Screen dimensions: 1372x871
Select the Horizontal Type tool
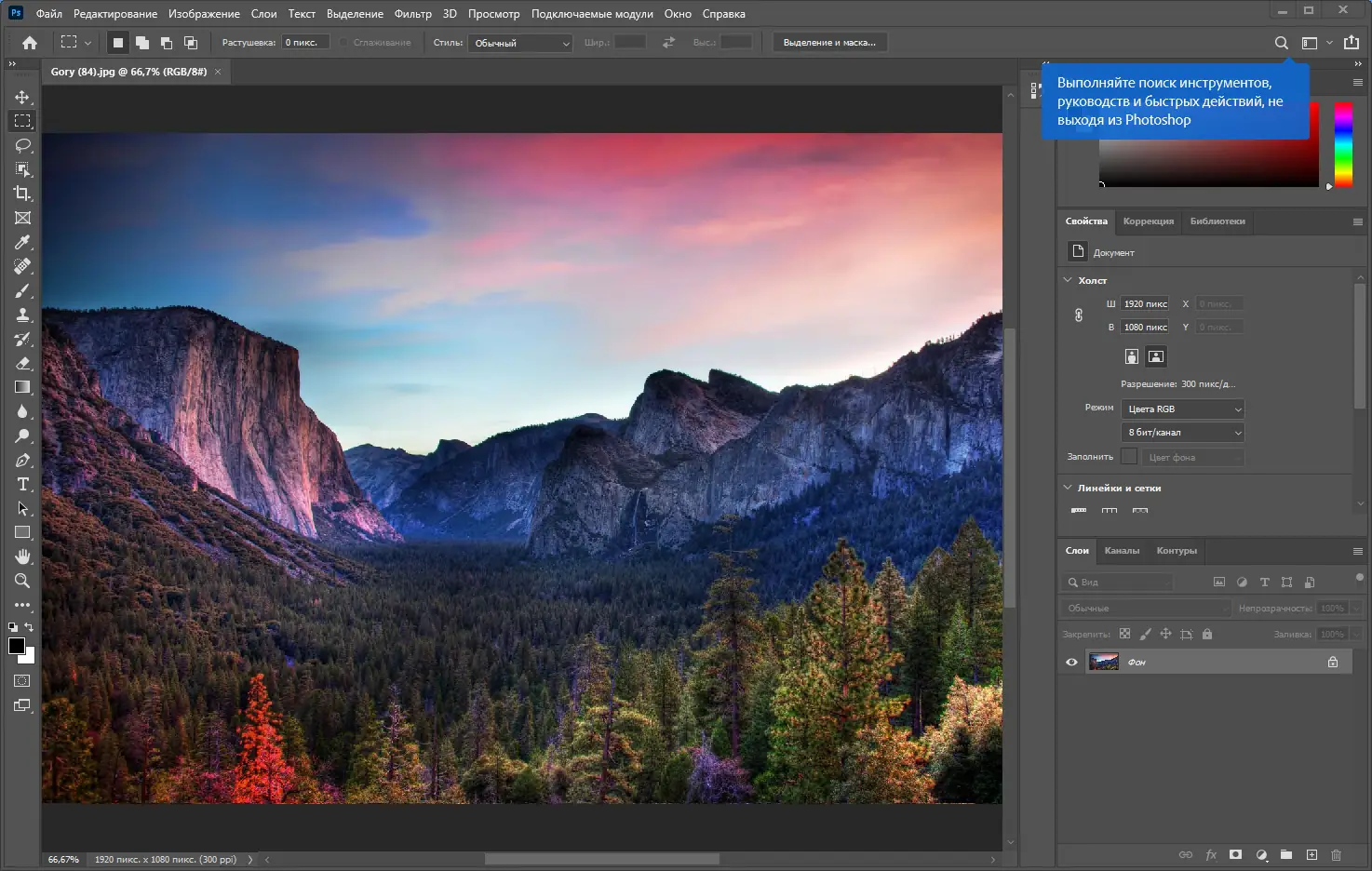coord(22,484)
